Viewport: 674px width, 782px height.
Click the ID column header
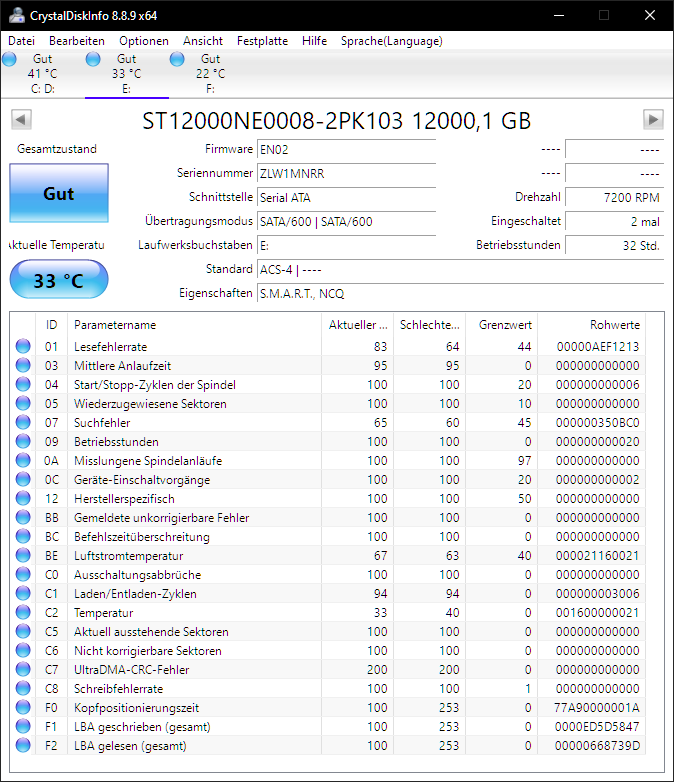point(51,325)
